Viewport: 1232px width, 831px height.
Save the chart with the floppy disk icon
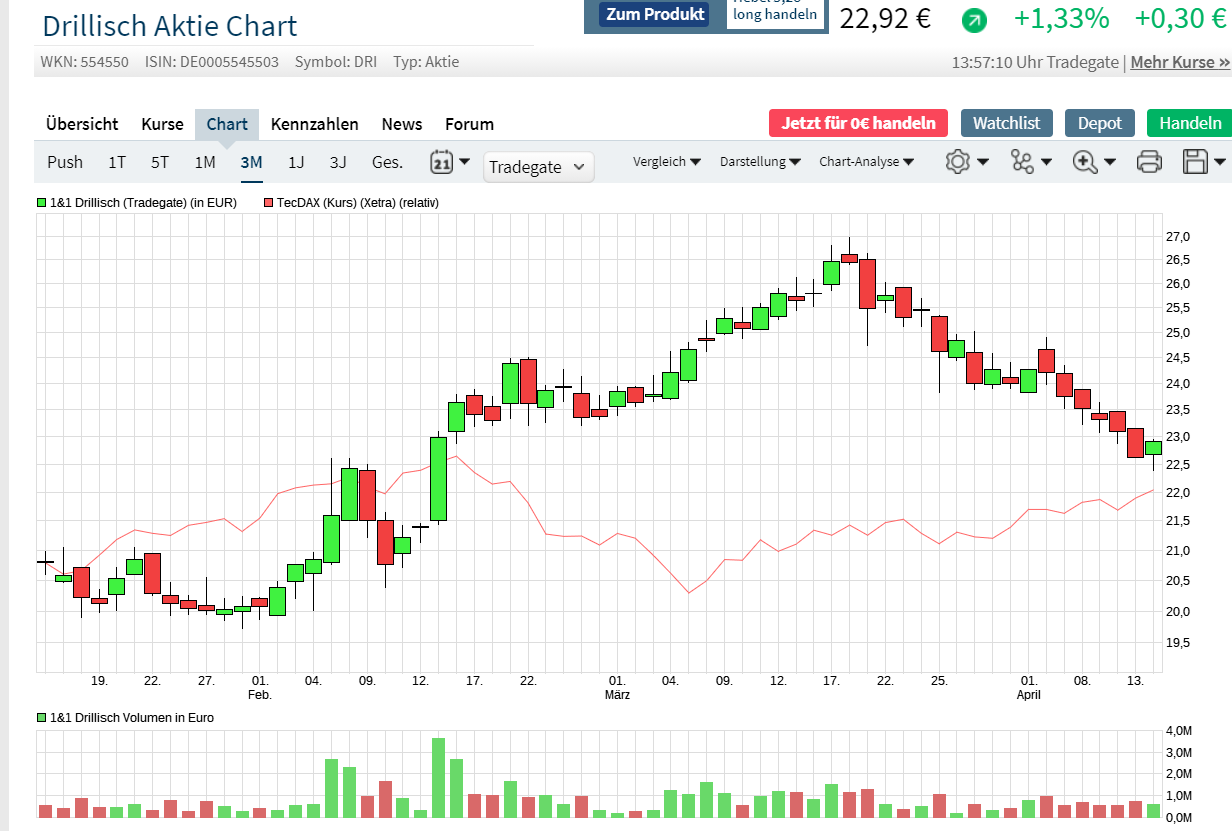click(1195, 162)
